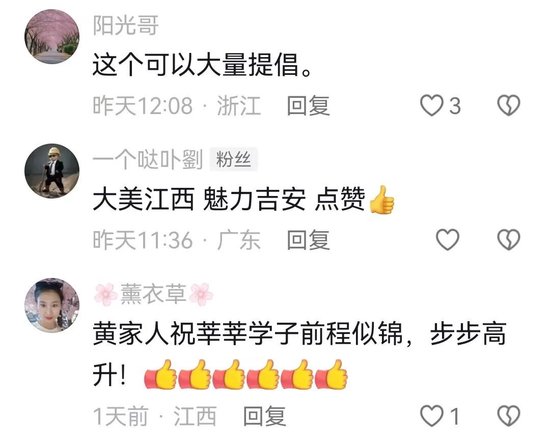
Task: Like 薰衣草's comment heart icon
Action: click(431, 416)
